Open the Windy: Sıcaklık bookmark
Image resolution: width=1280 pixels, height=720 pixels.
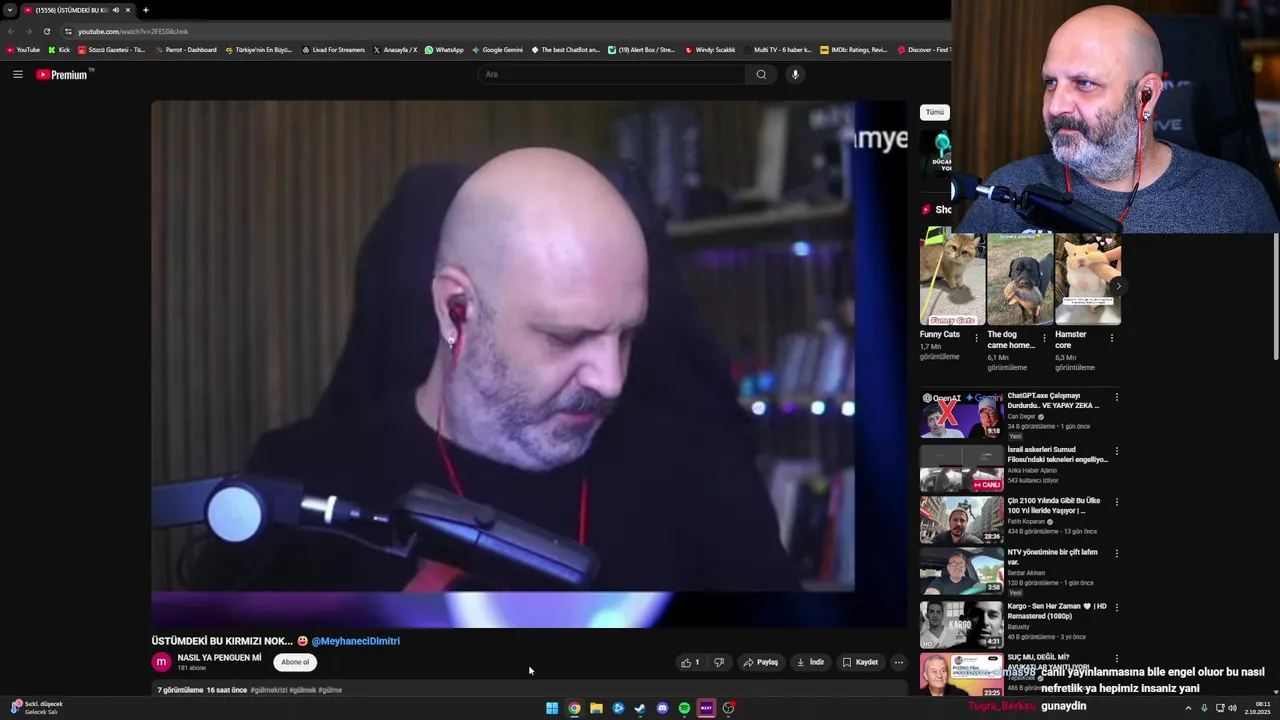pos(710,50)
